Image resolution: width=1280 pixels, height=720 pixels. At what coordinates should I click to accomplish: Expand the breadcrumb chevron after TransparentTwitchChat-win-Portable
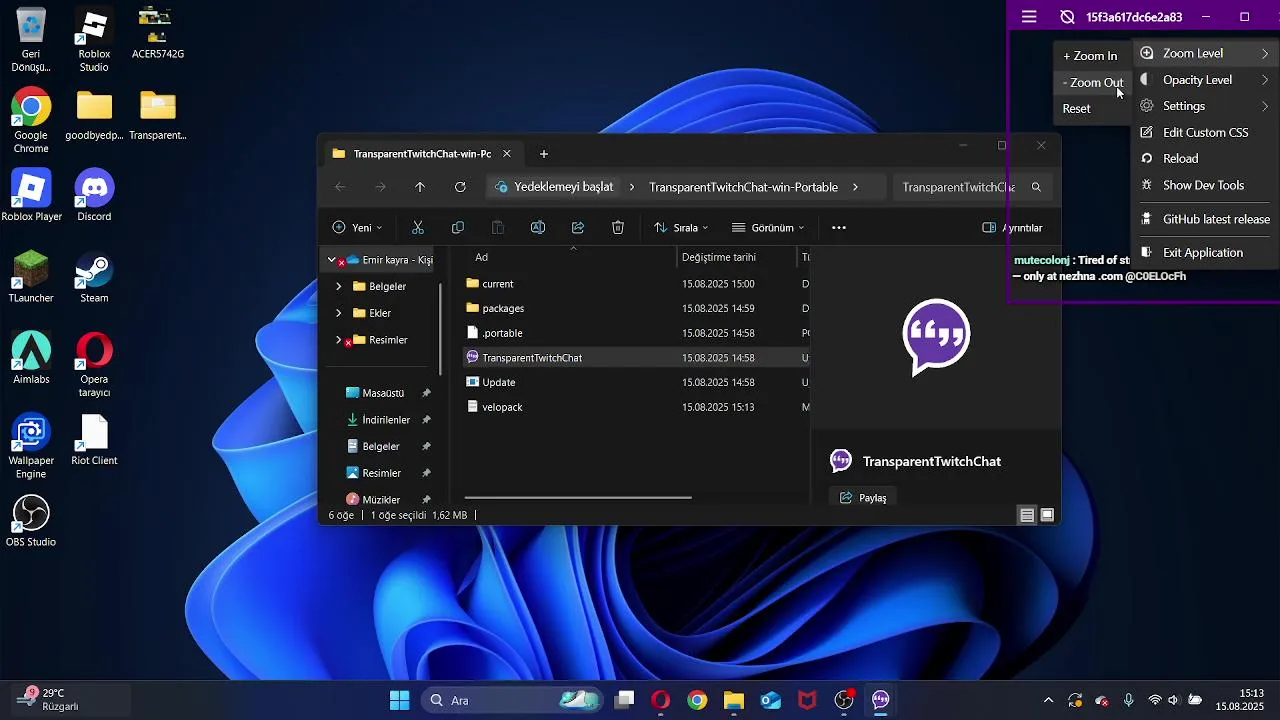pos(856,187)
